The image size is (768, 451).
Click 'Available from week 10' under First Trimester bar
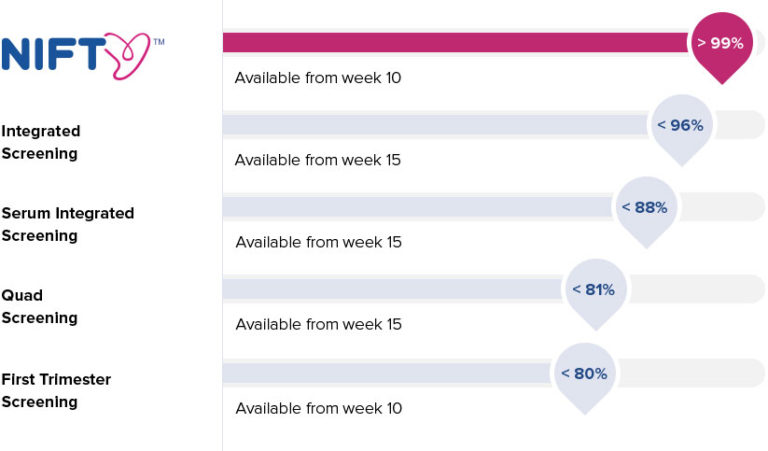pyautogui.click(x=318, y=408)
